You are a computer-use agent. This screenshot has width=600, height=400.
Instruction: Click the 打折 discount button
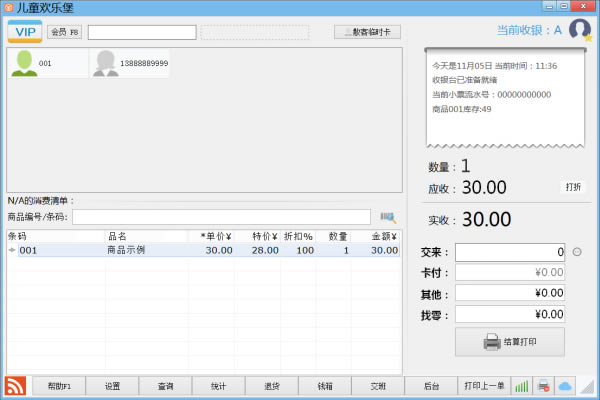(x=573, y=187)
